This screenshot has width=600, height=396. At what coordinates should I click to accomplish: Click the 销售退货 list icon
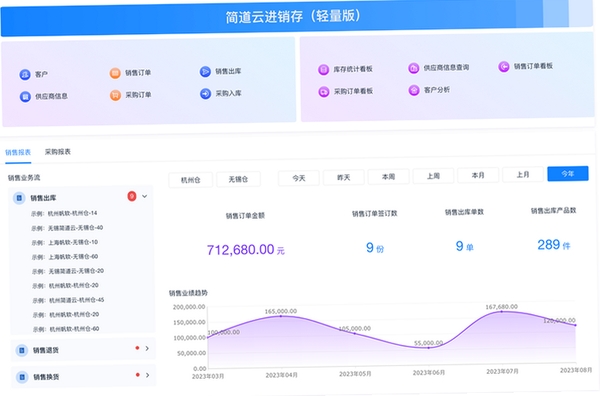coord(21,350)
